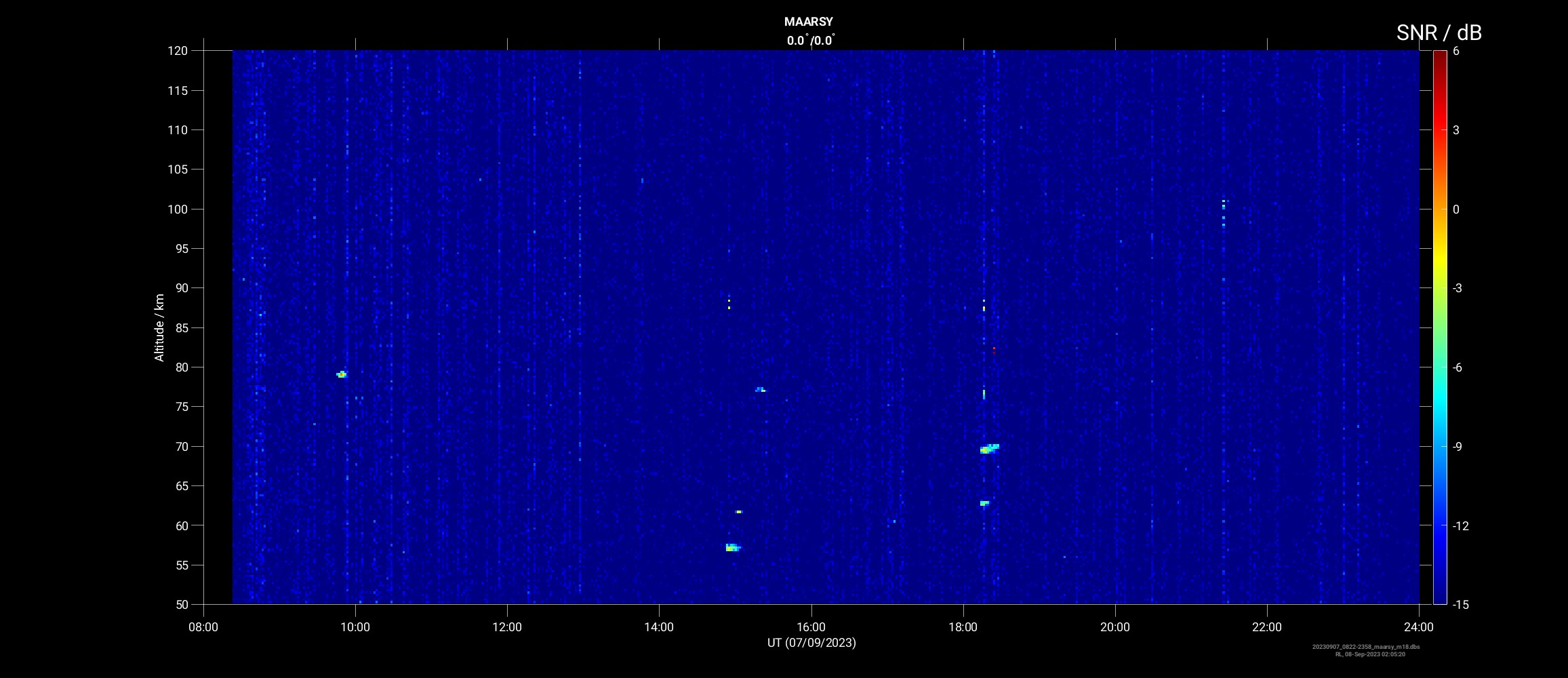Click altitude tick label 85
This screenshot has width=1568, height=678.
(x=180, y=328)
